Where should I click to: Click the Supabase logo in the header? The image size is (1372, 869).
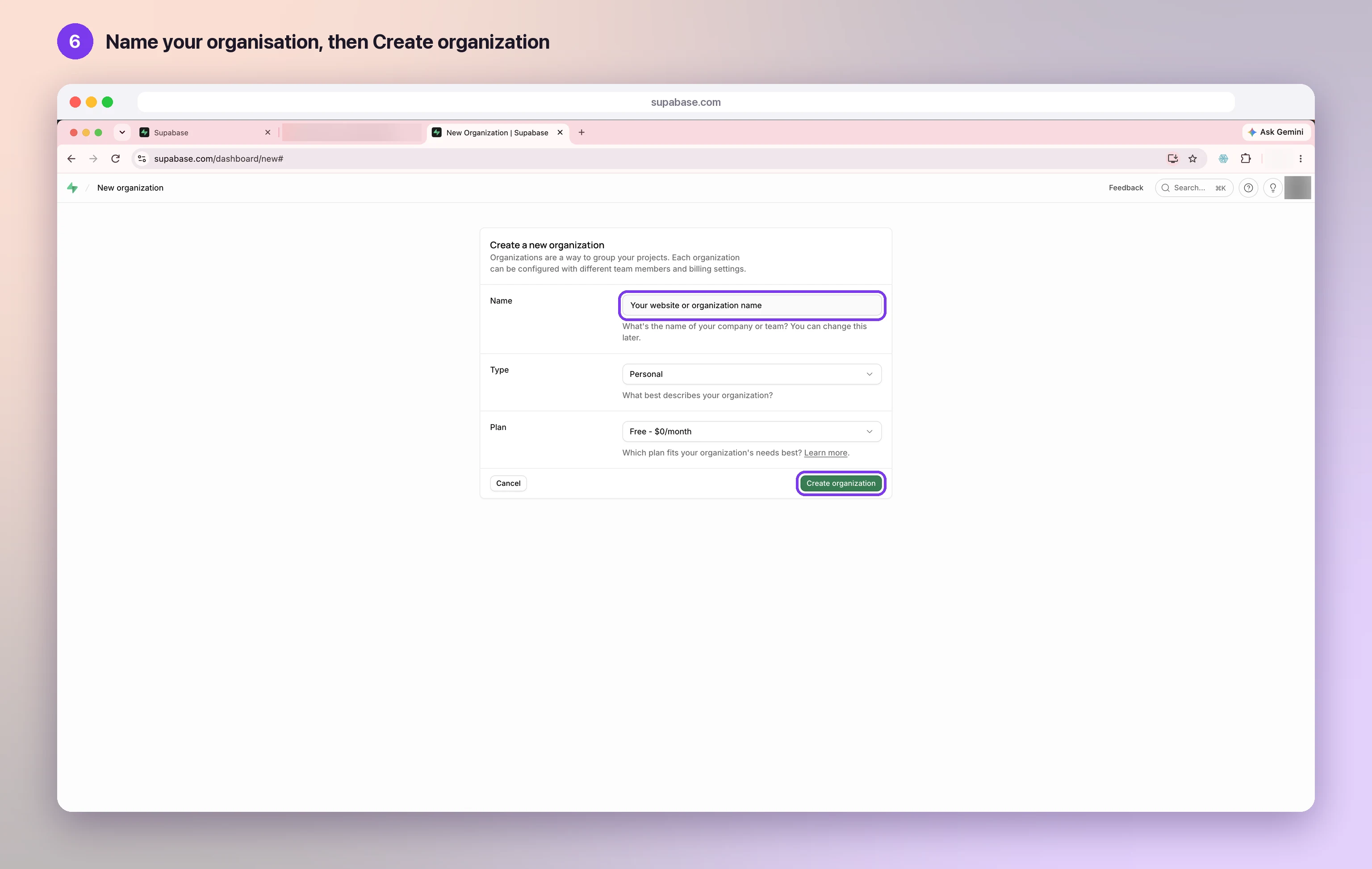point(72,188)
